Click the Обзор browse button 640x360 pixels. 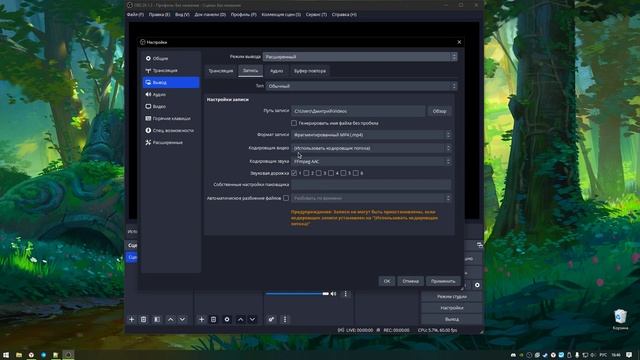[x=440, y=111]
